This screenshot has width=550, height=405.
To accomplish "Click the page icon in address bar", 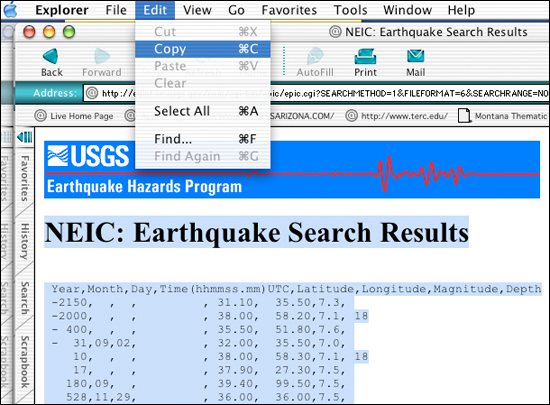I will coord(92,93).
